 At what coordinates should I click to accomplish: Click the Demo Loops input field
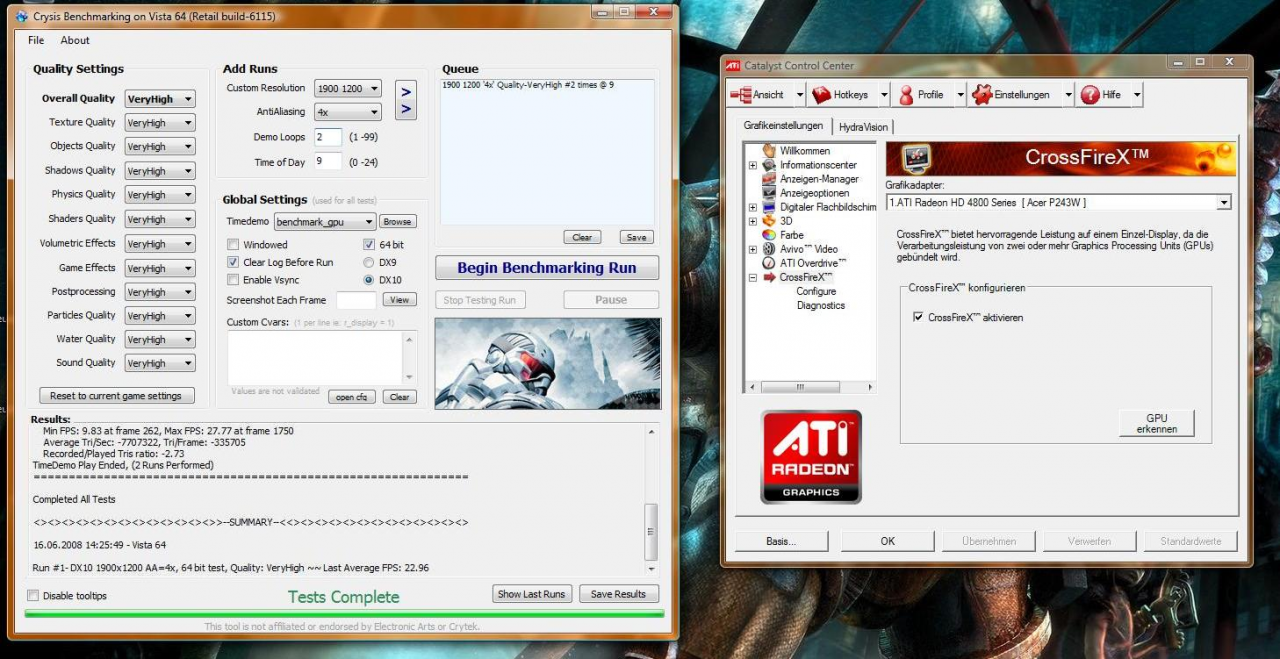[328, 137]
